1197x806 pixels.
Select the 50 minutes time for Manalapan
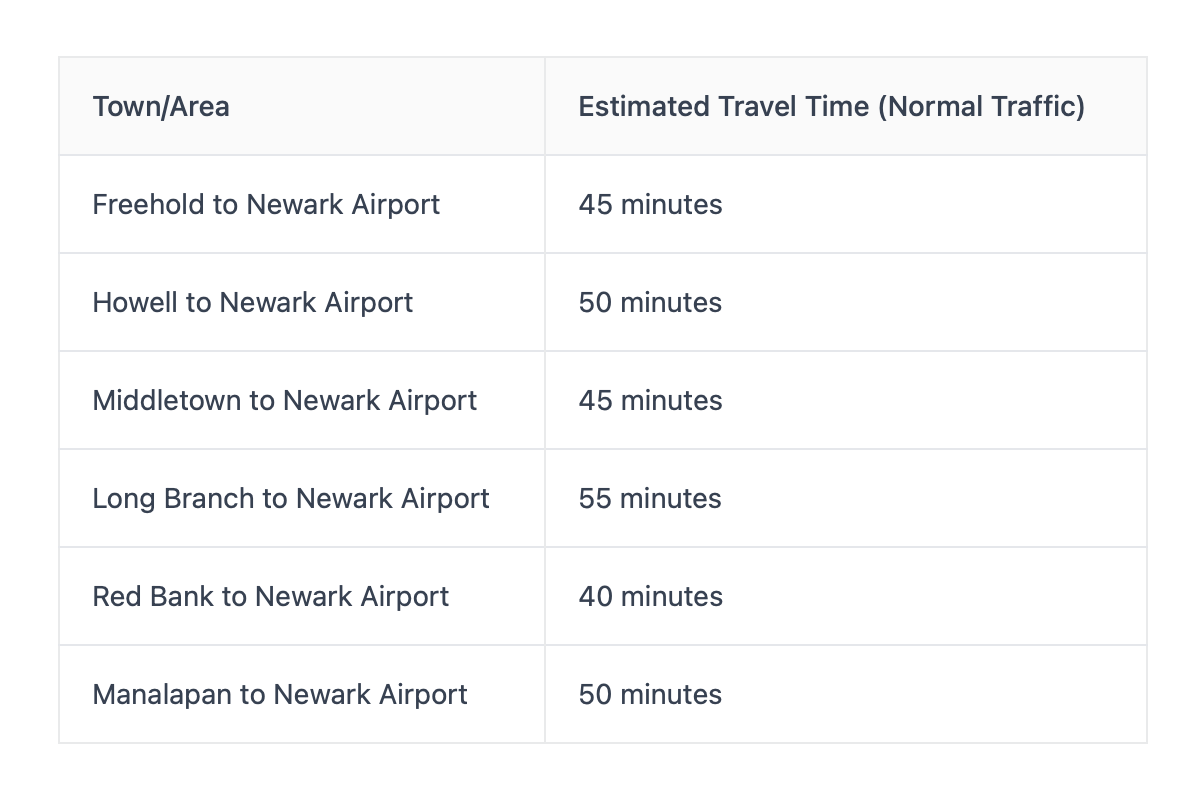coord(650,694)
